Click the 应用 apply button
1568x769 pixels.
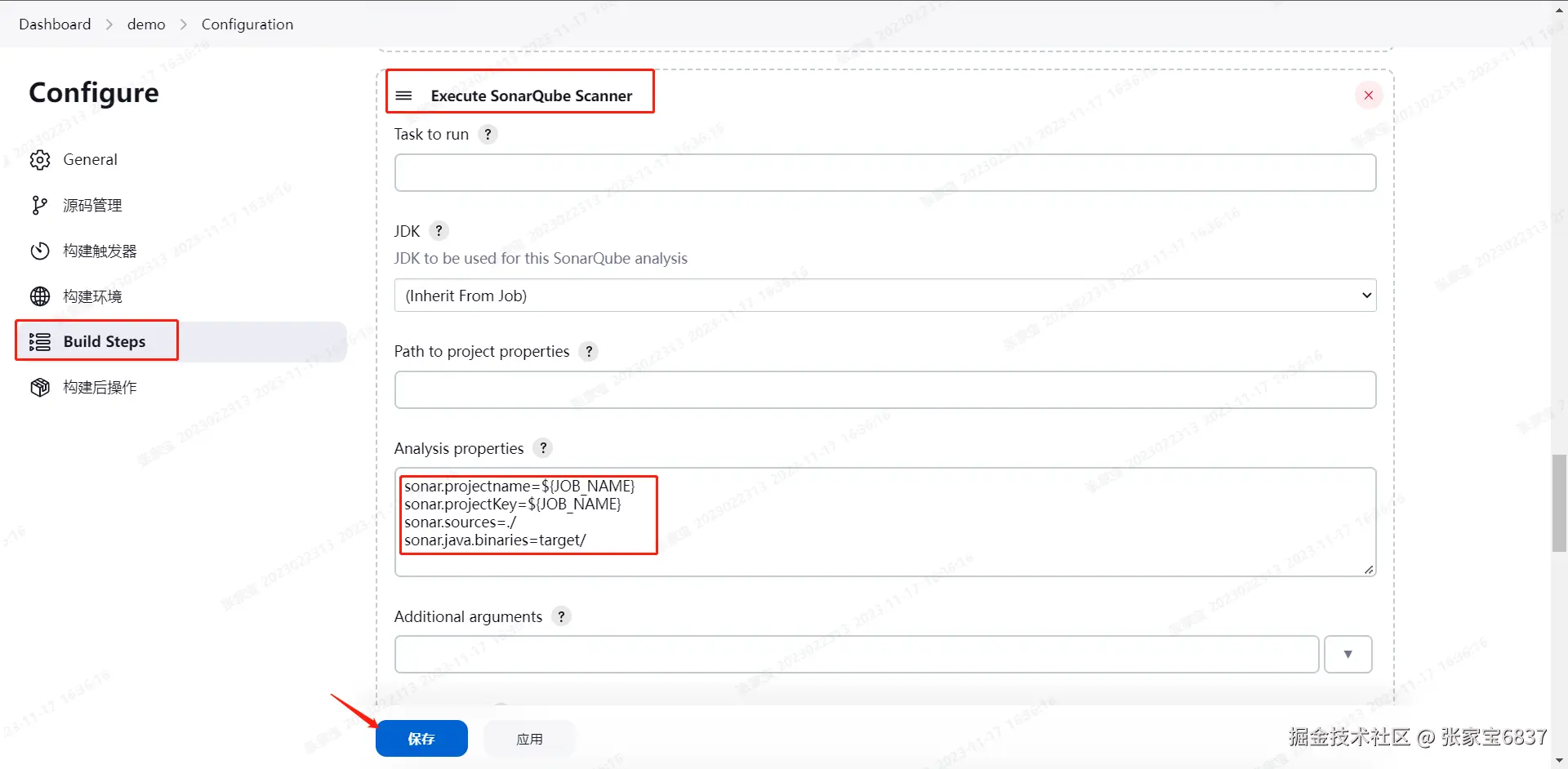(x=529, y=739)
